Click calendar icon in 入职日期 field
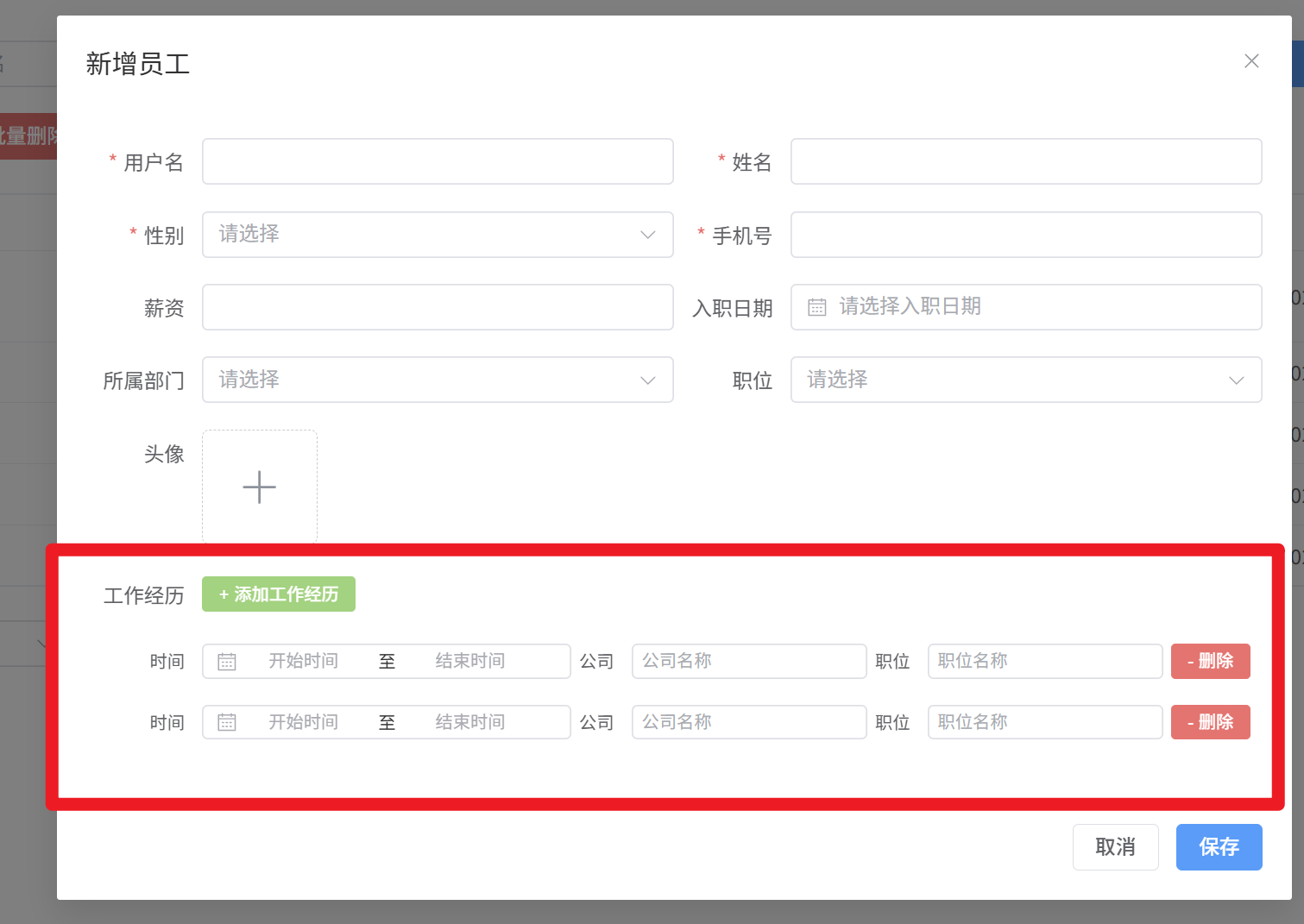Image resolution: width=1304 pixels, height=924 pixels. (816, 307)
